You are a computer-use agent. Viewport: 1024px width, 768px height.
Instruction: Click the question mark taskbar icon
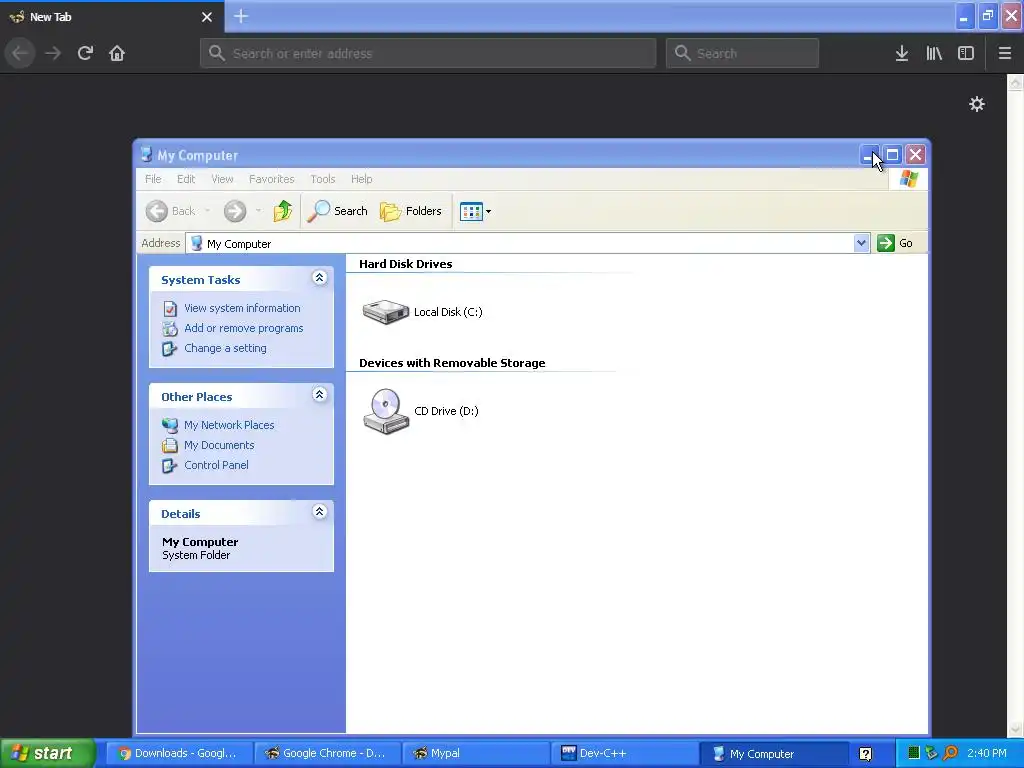tap(865, 754)
